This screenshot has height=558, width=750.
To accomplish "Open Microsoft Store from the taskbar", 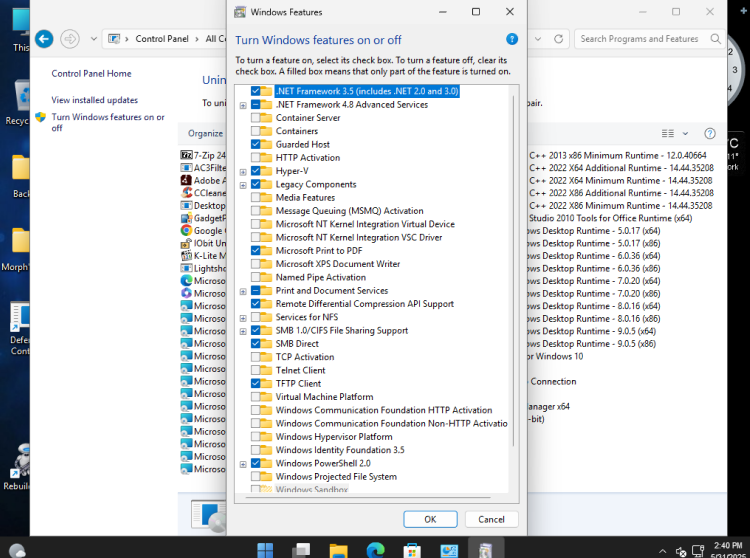I will pos(412,550).
